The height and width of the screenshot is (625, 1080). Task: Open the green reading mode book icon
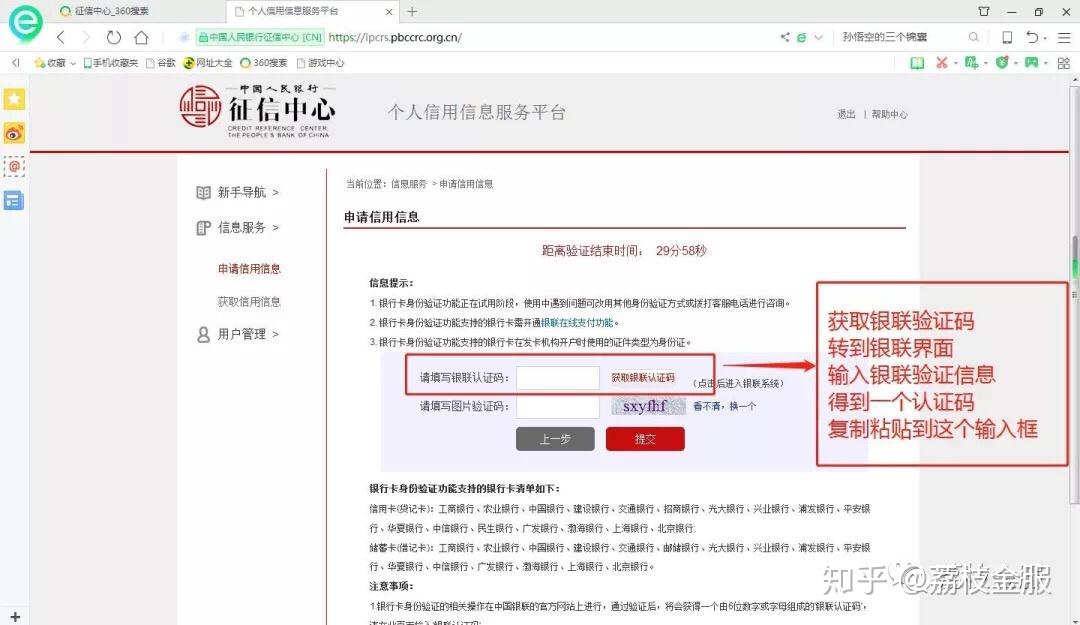[917, 63]
